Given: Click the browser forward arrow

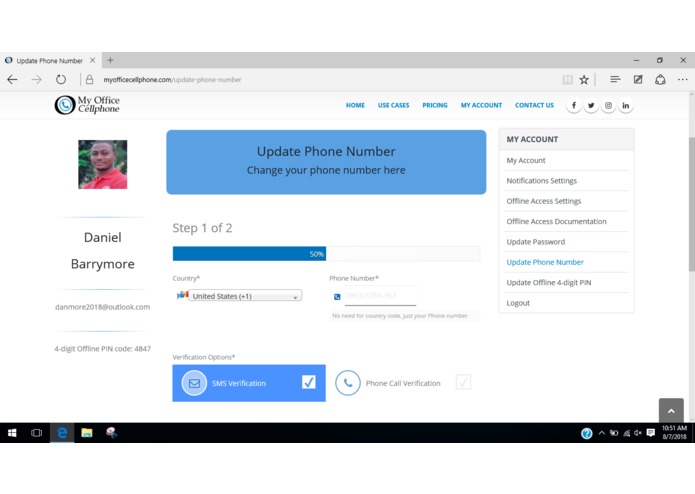Looking at the screenshot, I should pyautogui.click(x=37, y=80).
